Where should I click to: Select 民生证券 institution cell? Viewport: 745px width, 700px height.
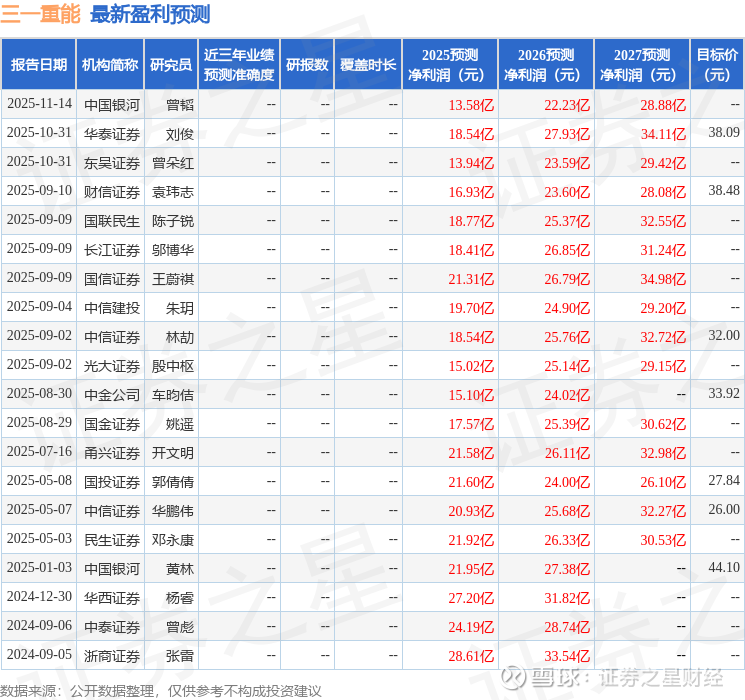point(112,540)
